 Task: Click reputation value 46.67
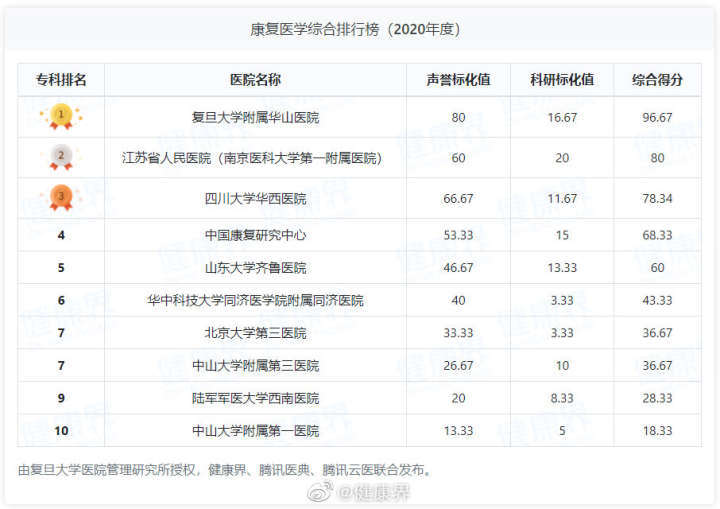458,268
